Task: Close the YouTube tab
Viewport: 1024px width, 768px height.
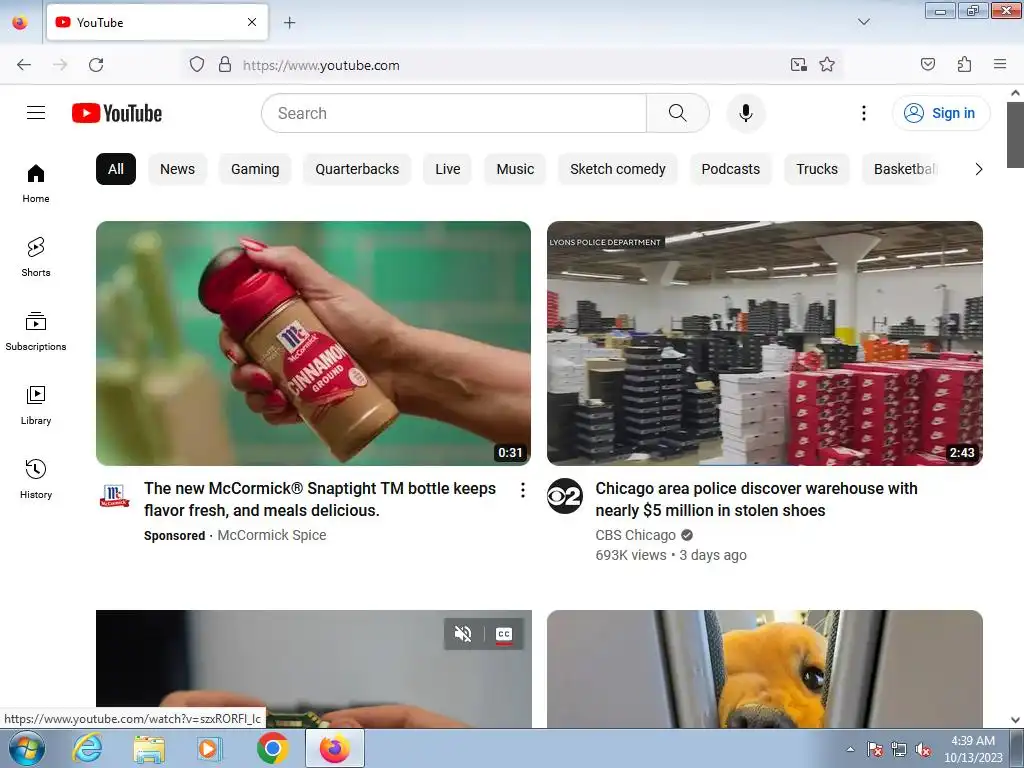Action: [x=251, y=22]
